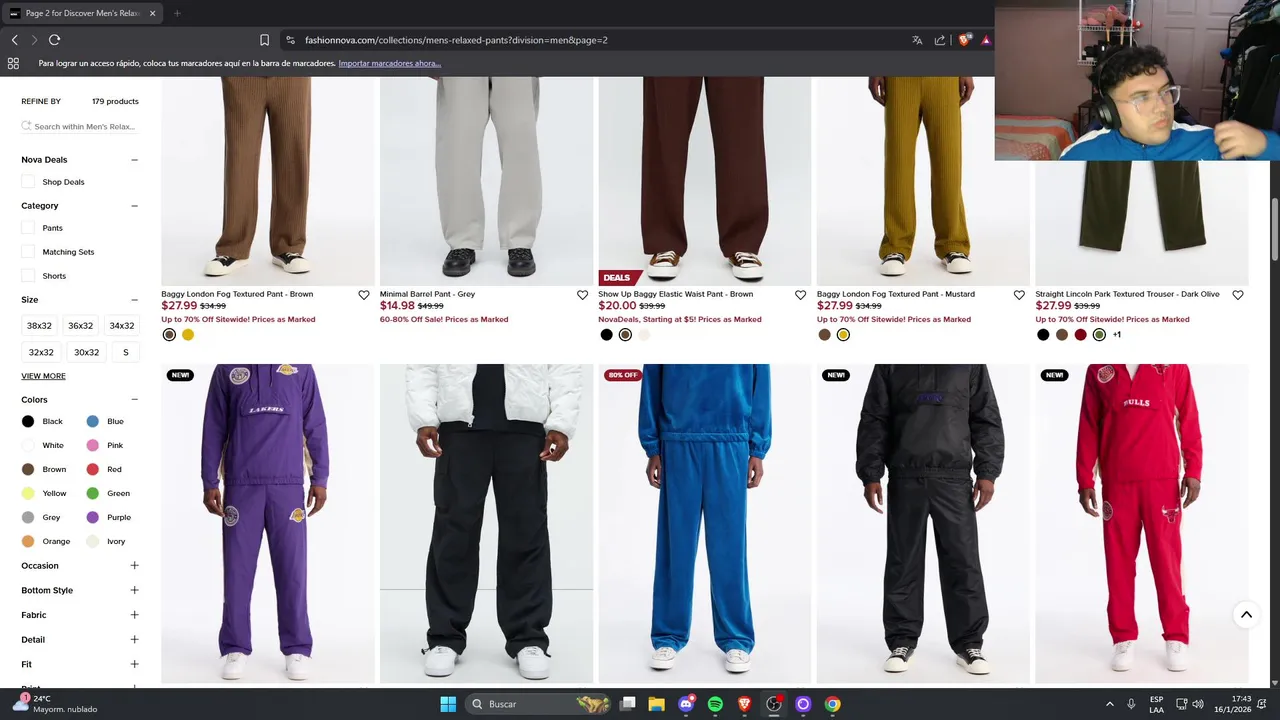Open File Explorer from the taskbar
This screenshot has width=1280, height=720.
[656, 704]
